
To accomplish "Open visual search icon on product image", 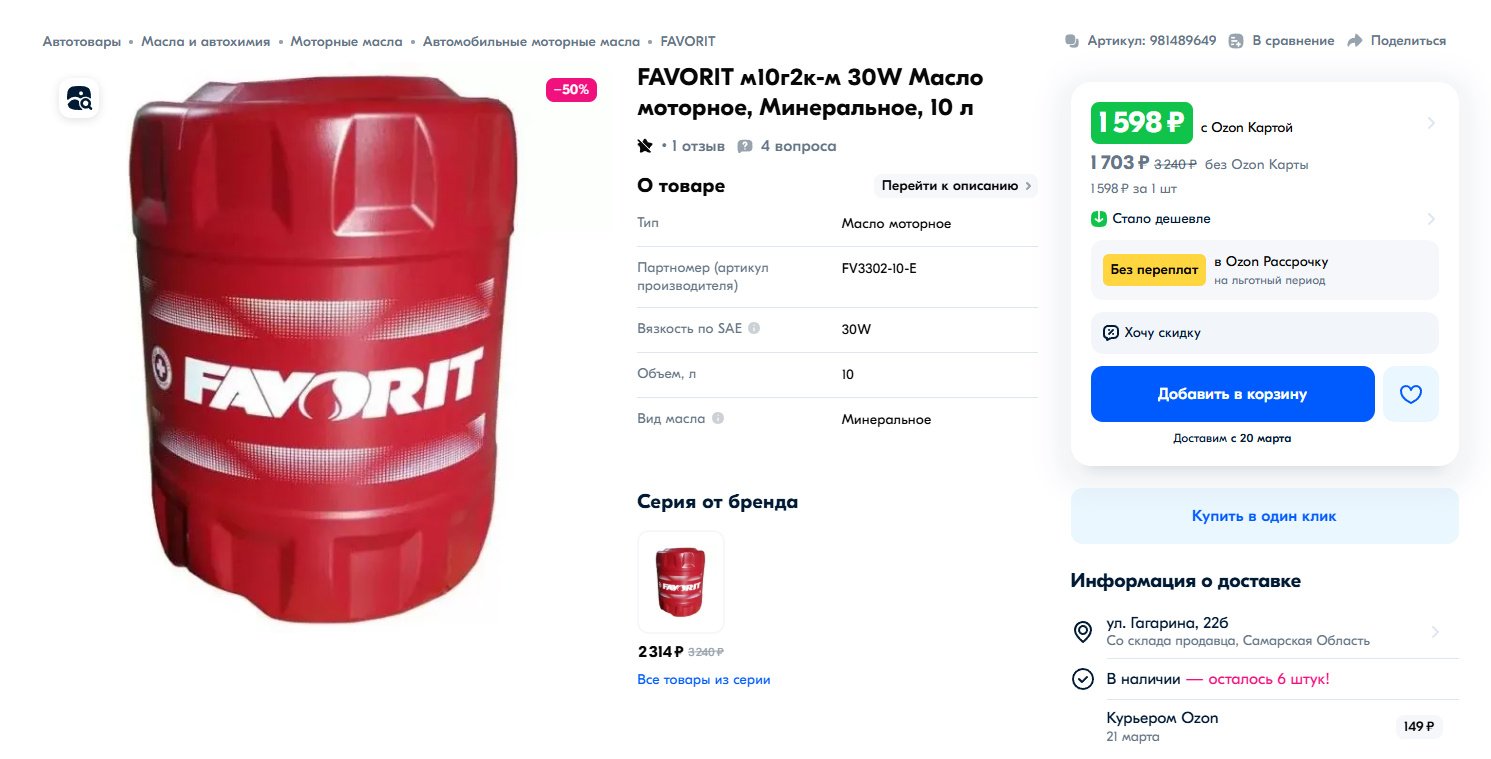I will tap(79, 98).
